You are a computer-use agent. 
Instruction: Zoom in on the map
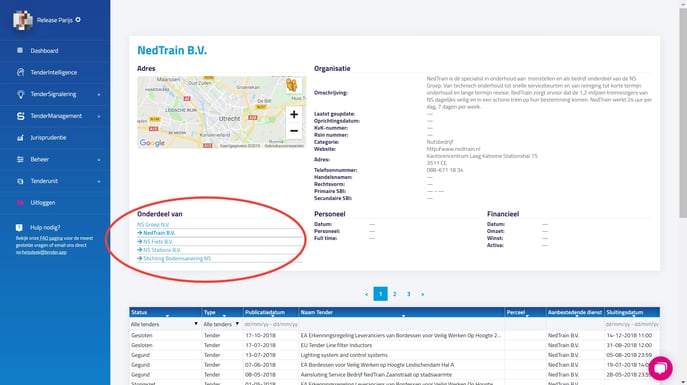pyautogui.click(x=294, y=115)
